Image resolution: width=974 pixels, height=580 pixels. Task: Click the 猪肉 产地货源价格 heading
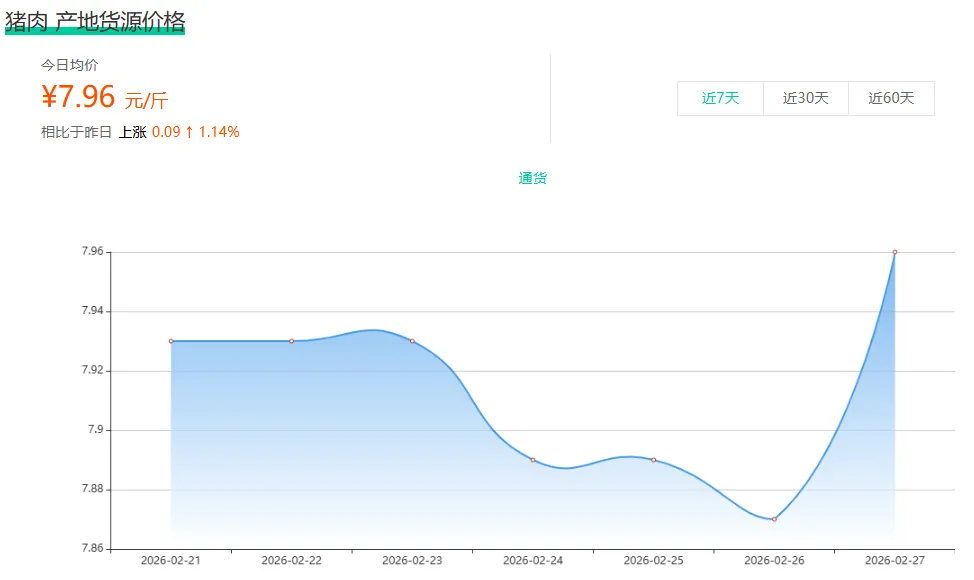(x=95, y=21)
